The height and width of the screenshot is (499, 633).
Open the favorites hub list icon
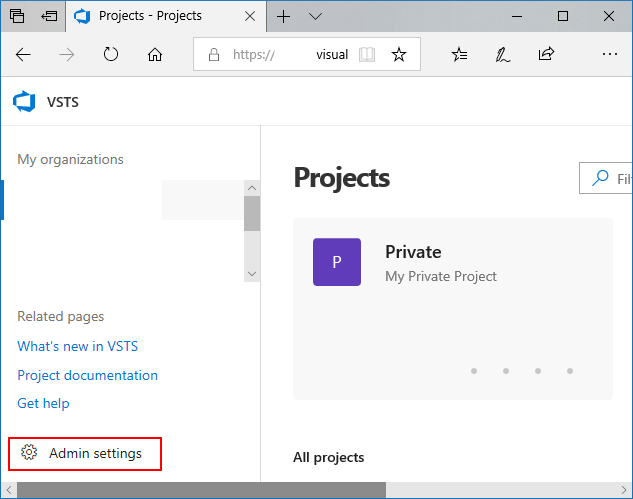click(x=459, y=54)
